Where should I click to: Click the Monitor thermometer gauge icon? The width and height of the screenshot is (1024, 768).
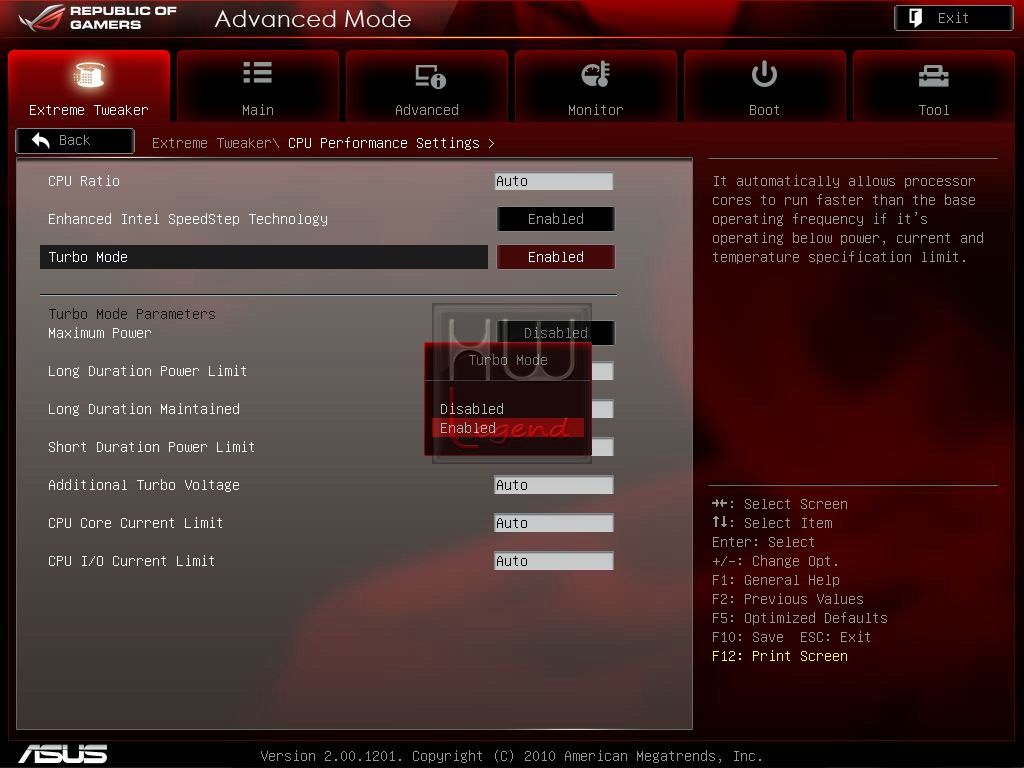point(596,74)
